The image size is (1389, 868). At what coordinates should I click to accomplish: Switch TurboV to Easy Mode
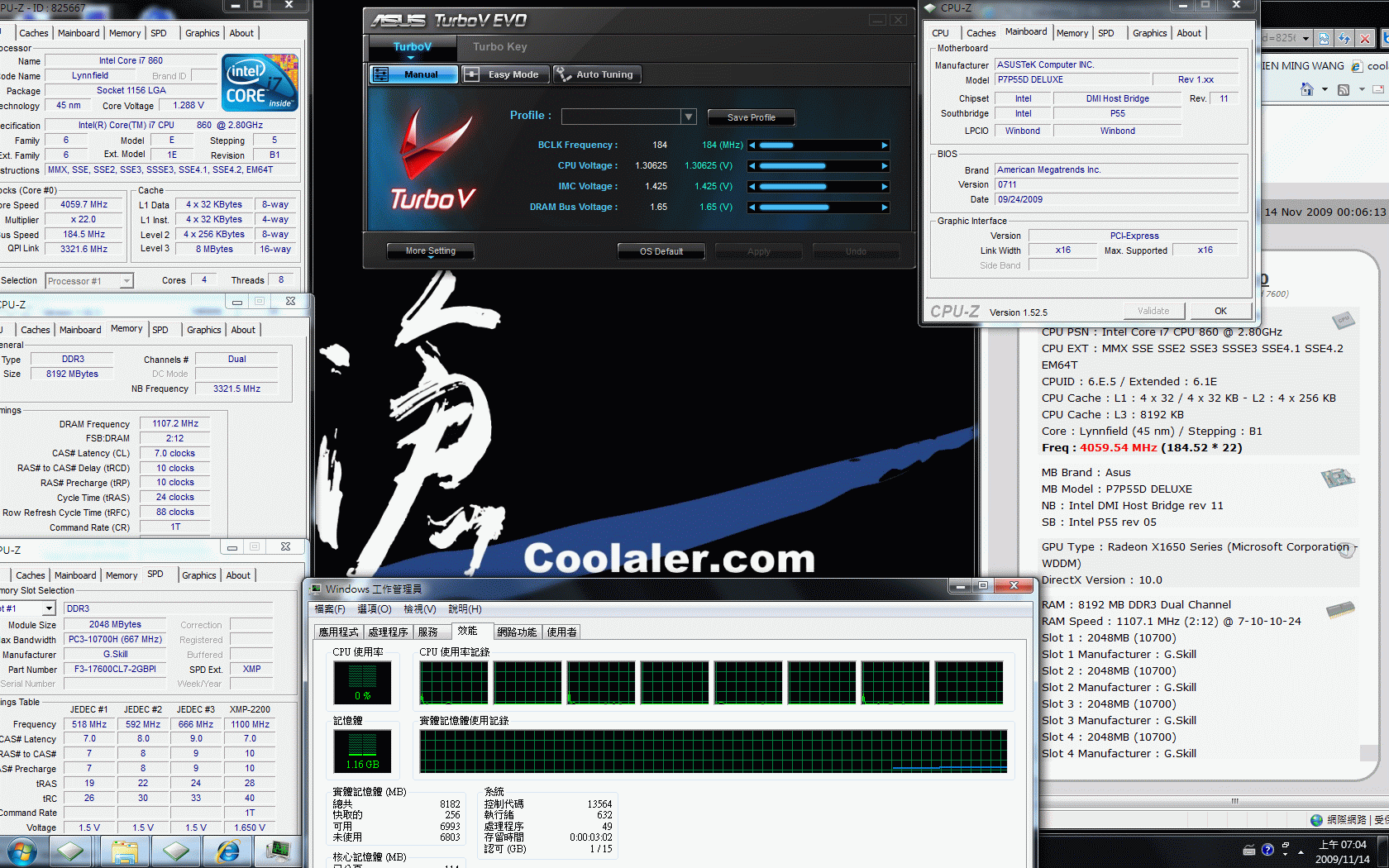[504, 74]
